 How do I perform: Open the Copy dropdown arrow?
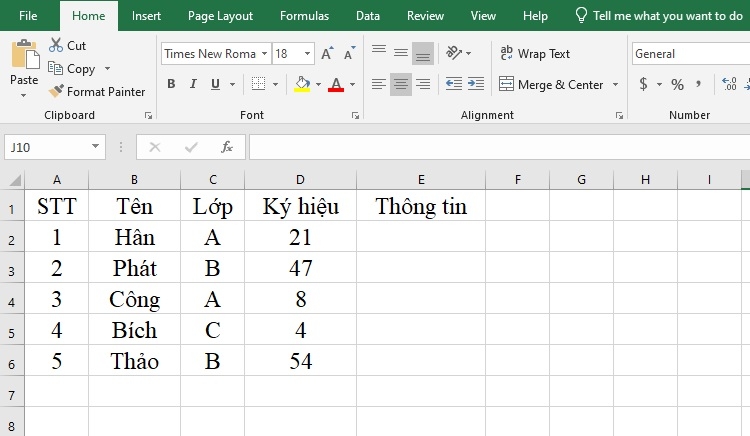pyautogui.click(x=107, y=69)
